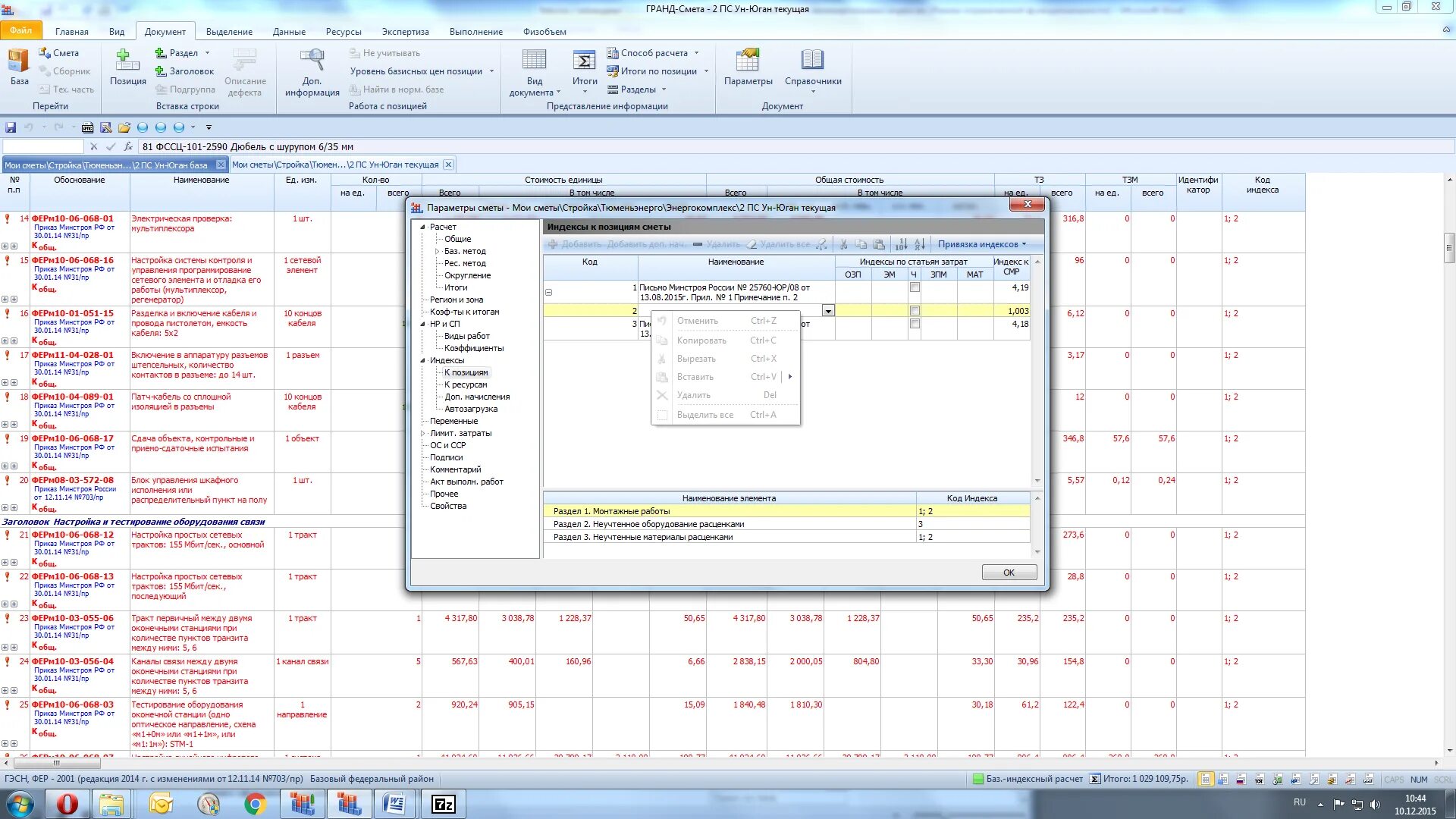This screenshot has width=1456, height=819.
Task: Click the sigma Итого icon in status bar
Action: (1094, 779)
